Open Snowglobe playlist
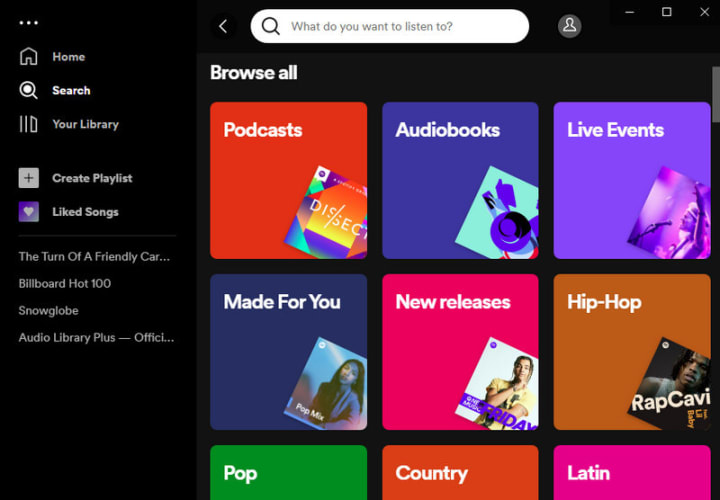720x500 pixels. point(49,310)
